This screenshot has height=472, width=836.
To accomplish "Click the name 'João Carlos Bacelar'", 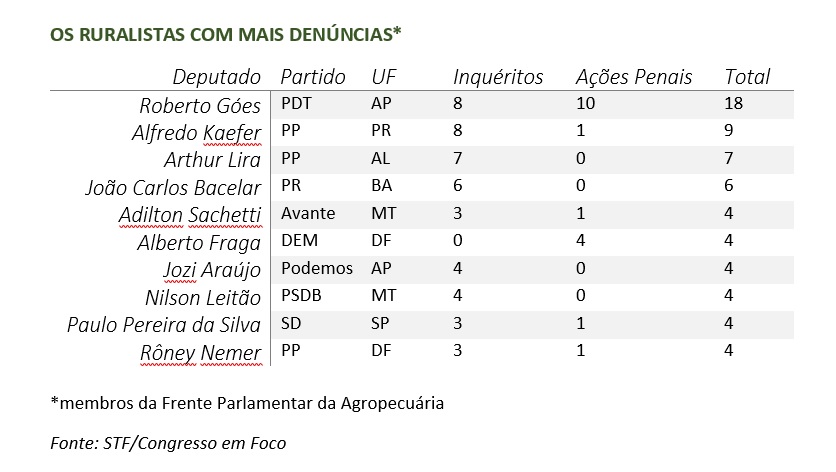I will tap(173, 188).
